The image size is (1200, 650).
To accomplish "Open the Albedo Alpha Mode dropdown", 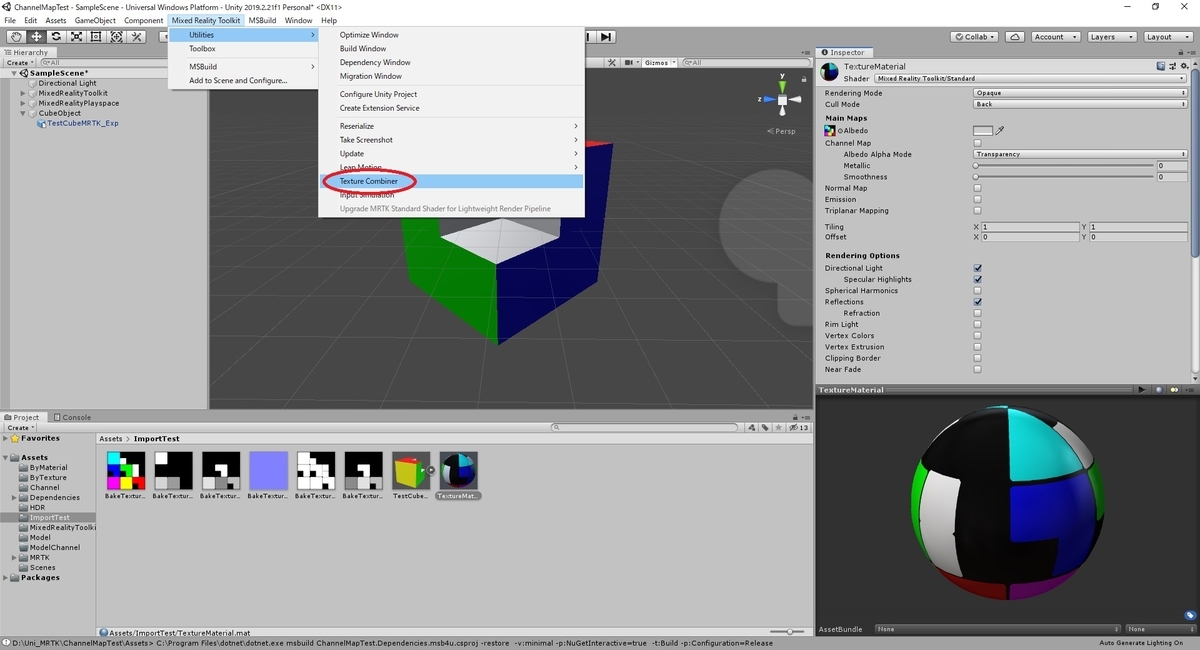I will point(1080,154).
